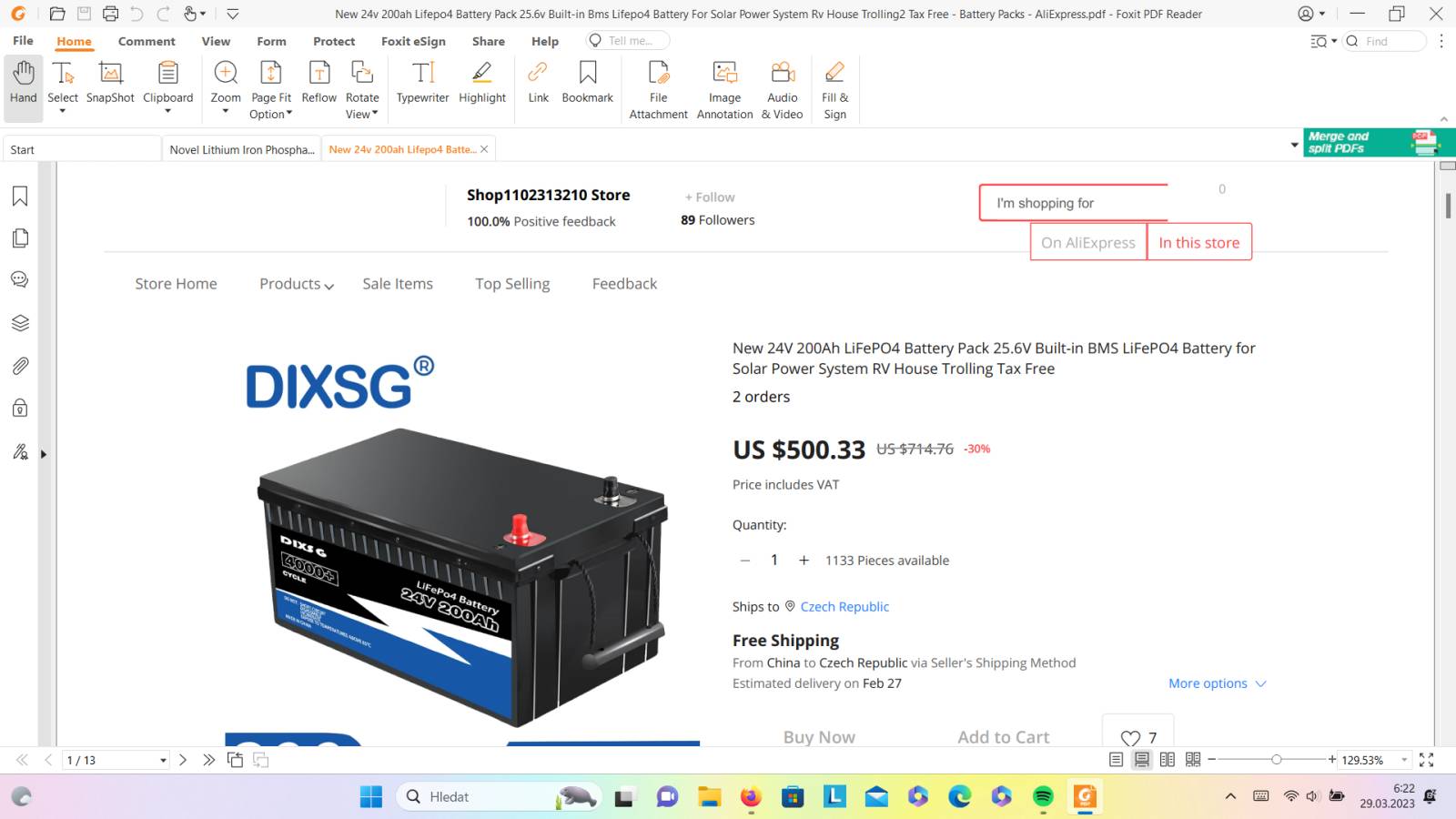Click Top Selling store link

coord(512,284)
